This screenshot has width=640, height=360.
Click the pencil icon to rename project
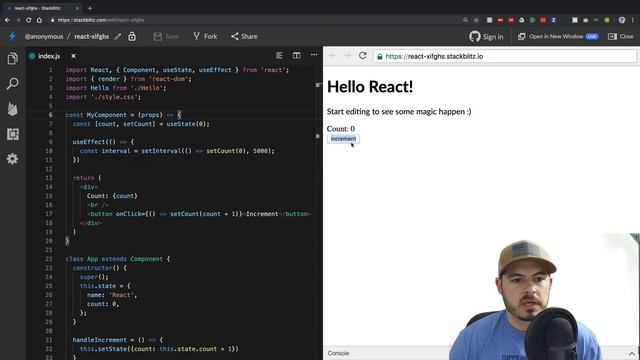(118, 36)
